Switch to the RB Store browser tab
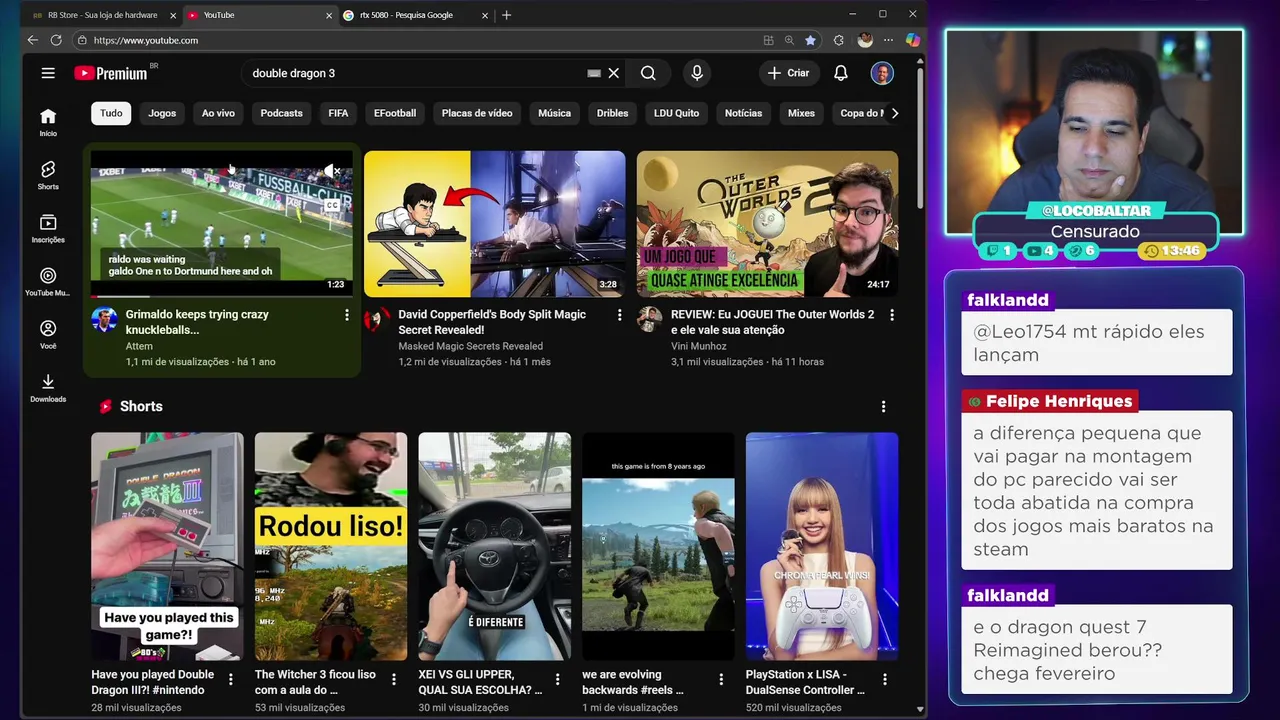 coord(103,15)
